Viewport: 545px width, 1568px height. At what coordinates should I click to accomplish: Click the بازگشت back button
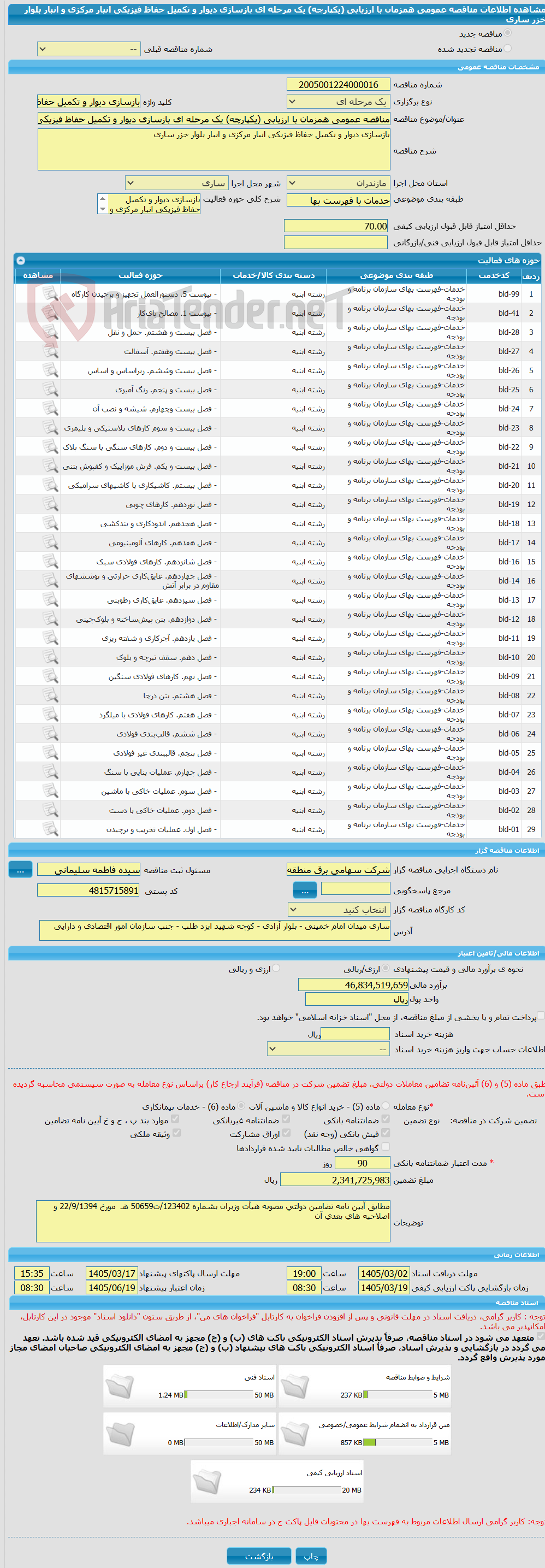tap(259, 1555)
